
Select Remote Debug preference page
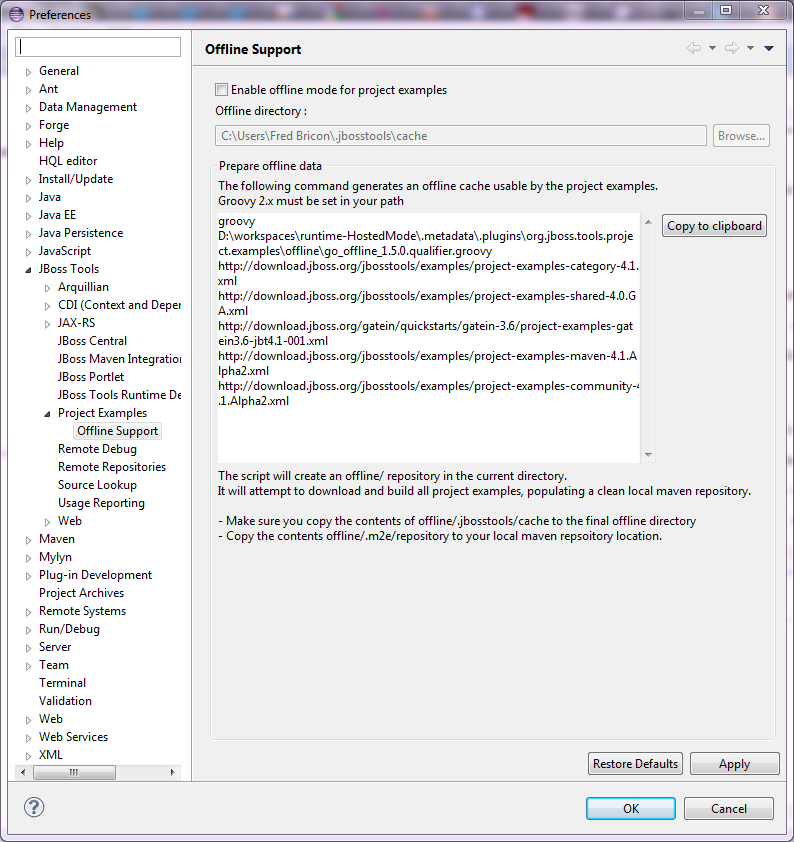(97, 449)
